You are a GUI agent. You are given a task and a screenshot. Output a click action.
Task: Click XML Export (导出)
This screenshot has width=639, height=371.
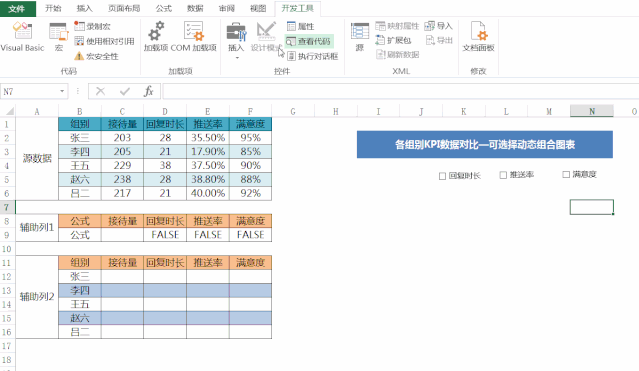coord(438,40)
